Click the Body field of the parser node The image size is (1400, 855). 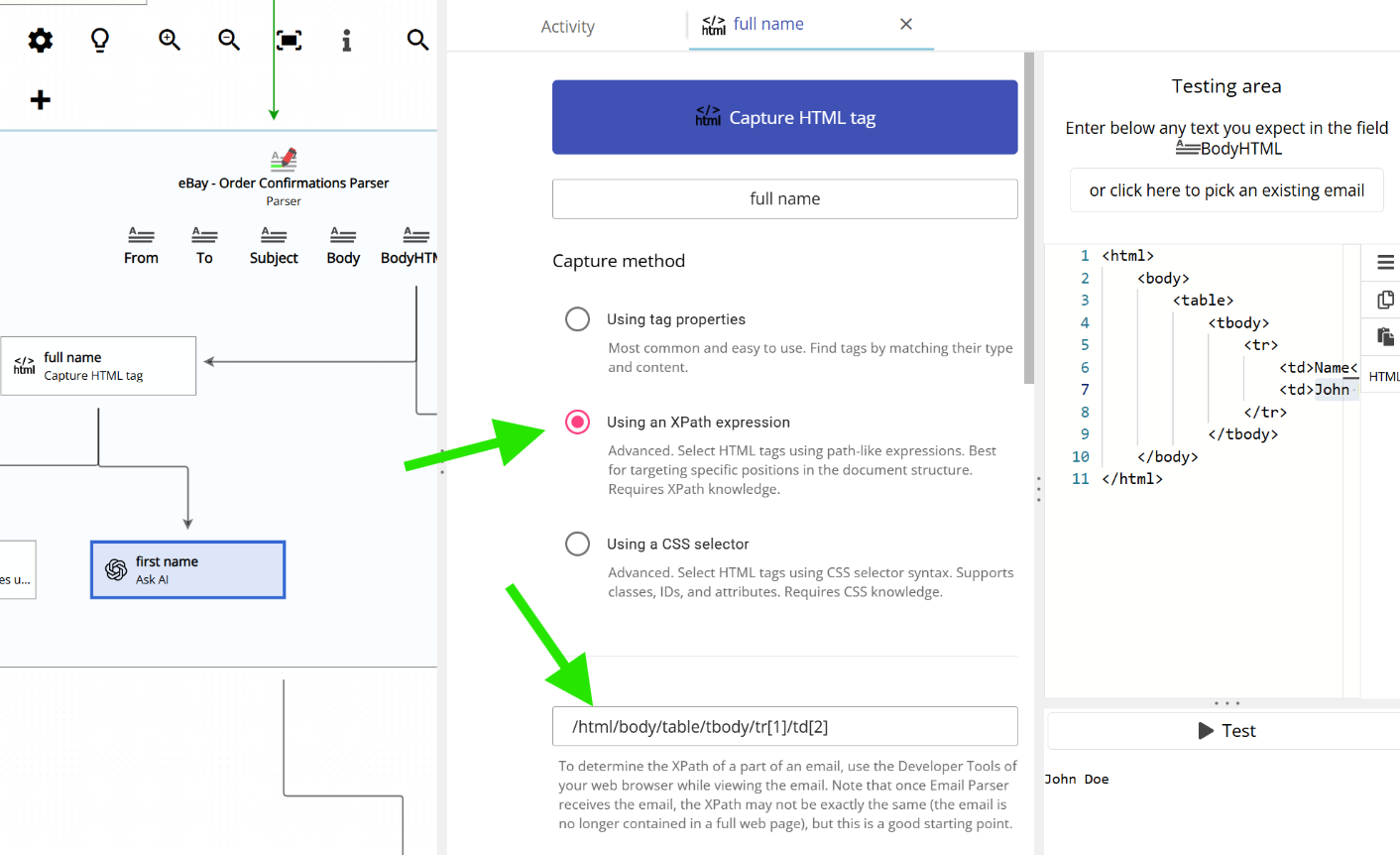point(342,245)
